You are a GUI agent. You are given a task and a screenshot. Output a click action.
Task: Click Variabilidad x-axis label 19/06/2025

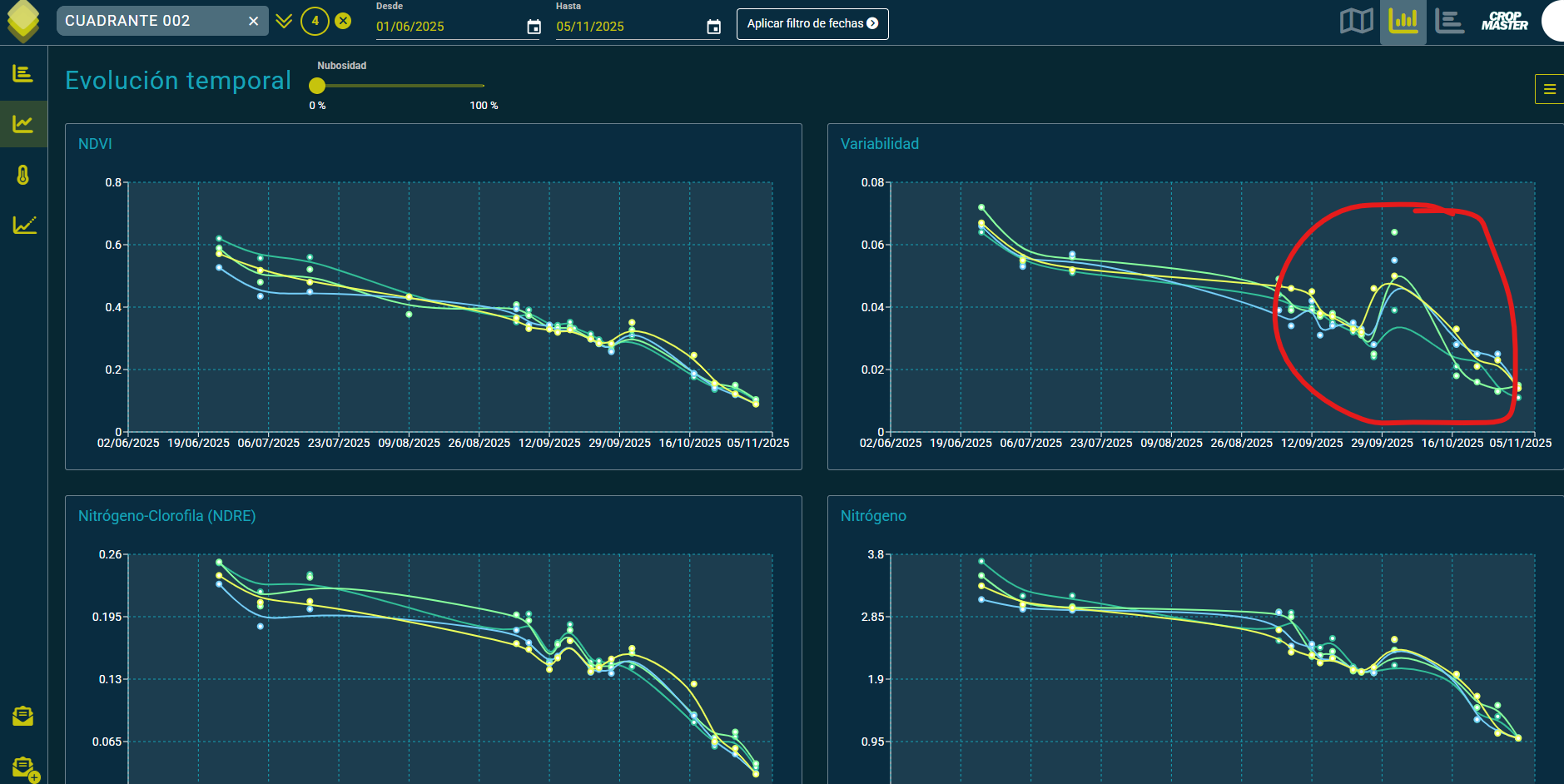point(961,443)
